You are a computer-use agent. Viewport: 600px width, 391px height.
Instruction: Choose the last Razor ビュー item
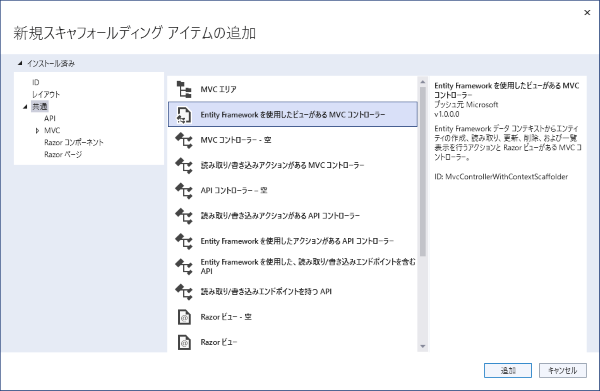tap(293, 342)
